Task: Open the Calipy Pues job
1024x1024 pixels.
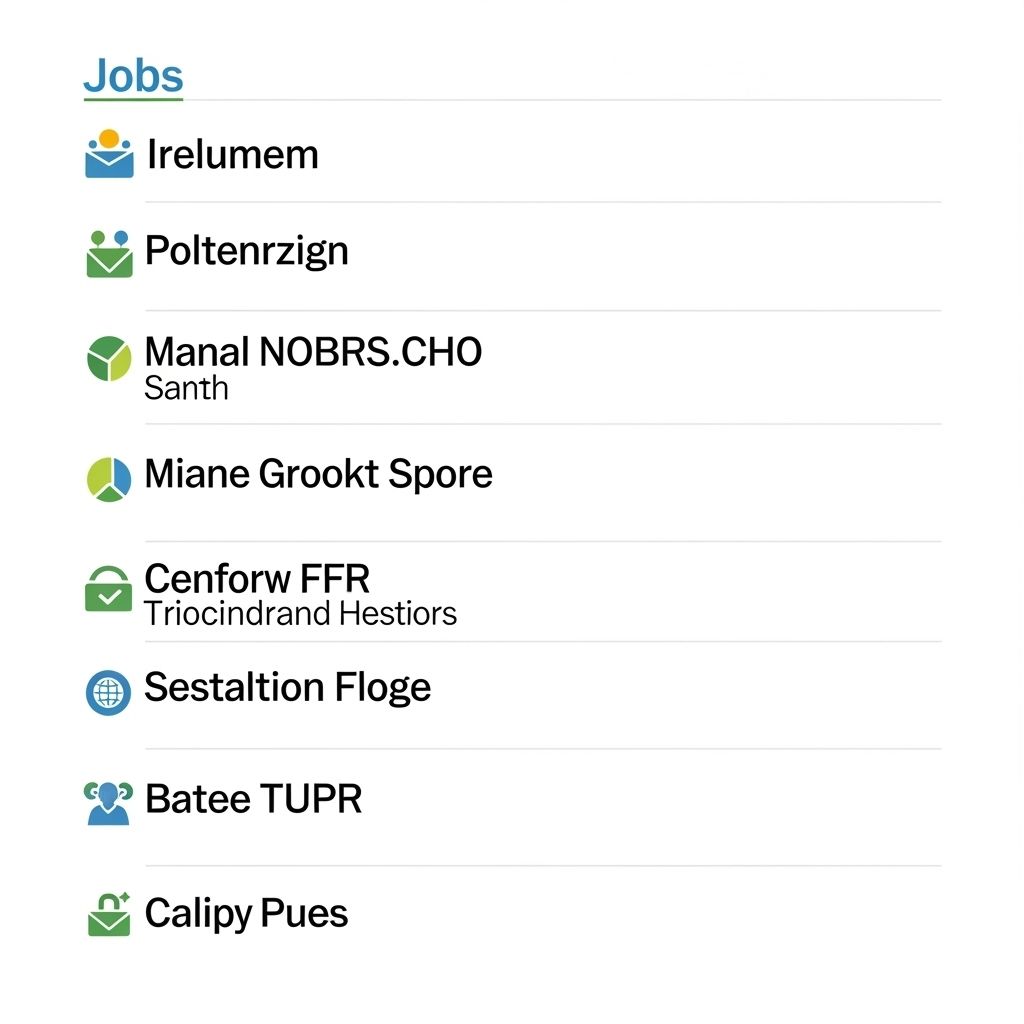Action: [x=246, y=913]
